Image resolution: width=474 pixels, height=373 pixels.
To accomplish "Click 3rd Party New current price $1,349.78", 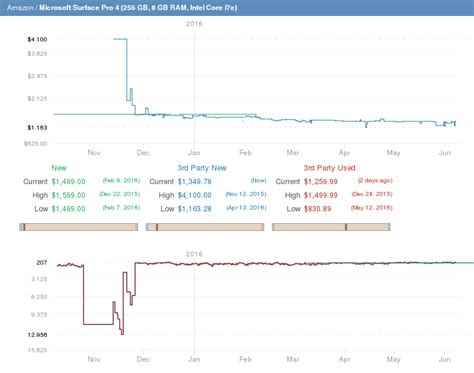I will [x=194, y=182].
